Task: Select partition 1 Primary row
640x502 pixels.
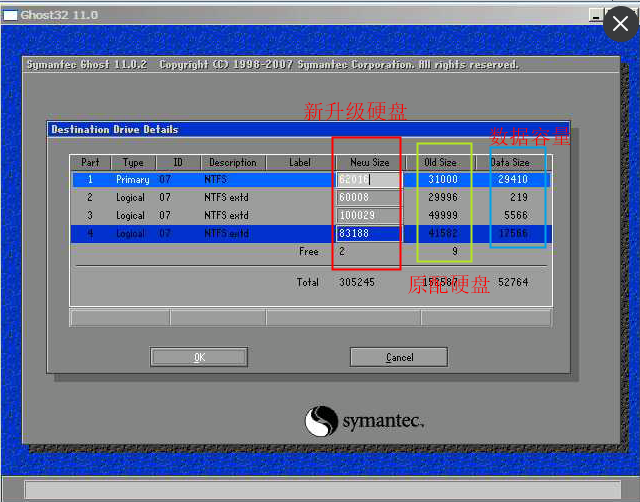Action: (311, 180)
